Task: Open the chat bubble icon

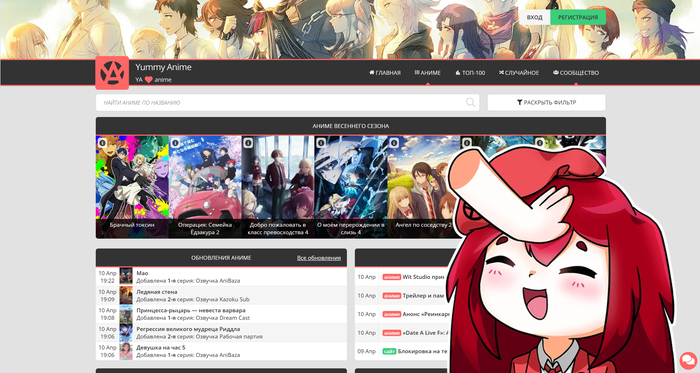Action: 688,361
